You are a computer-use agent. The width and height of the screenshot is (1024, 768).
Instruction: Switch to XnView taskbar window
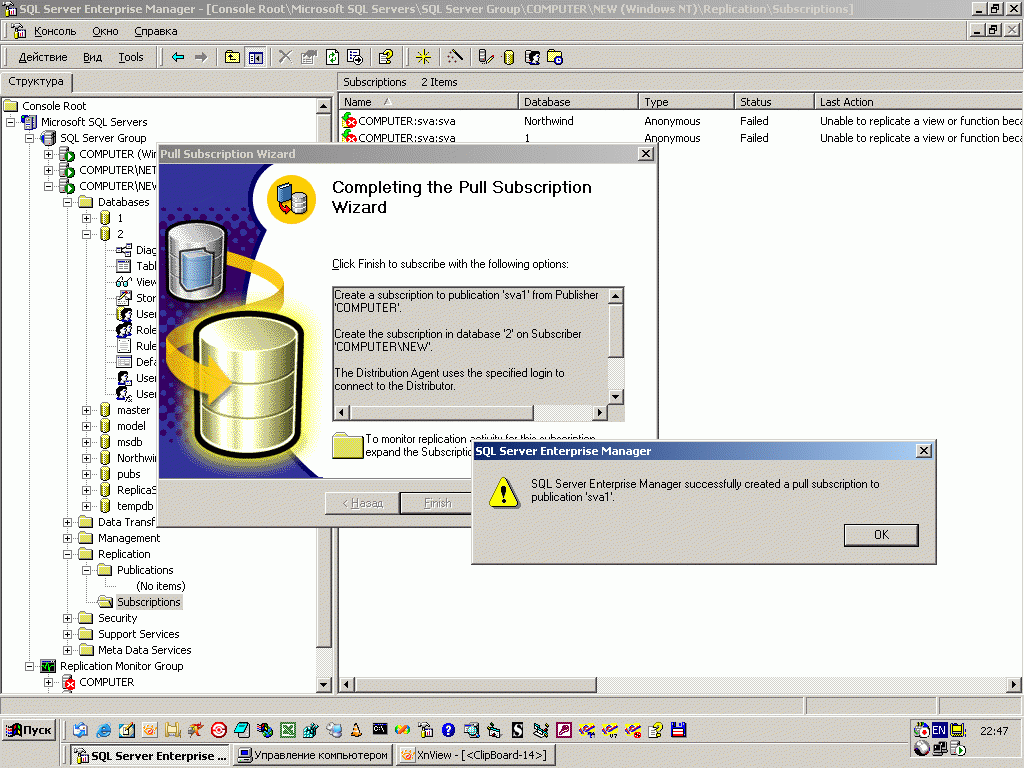click(x=476, y=755)
